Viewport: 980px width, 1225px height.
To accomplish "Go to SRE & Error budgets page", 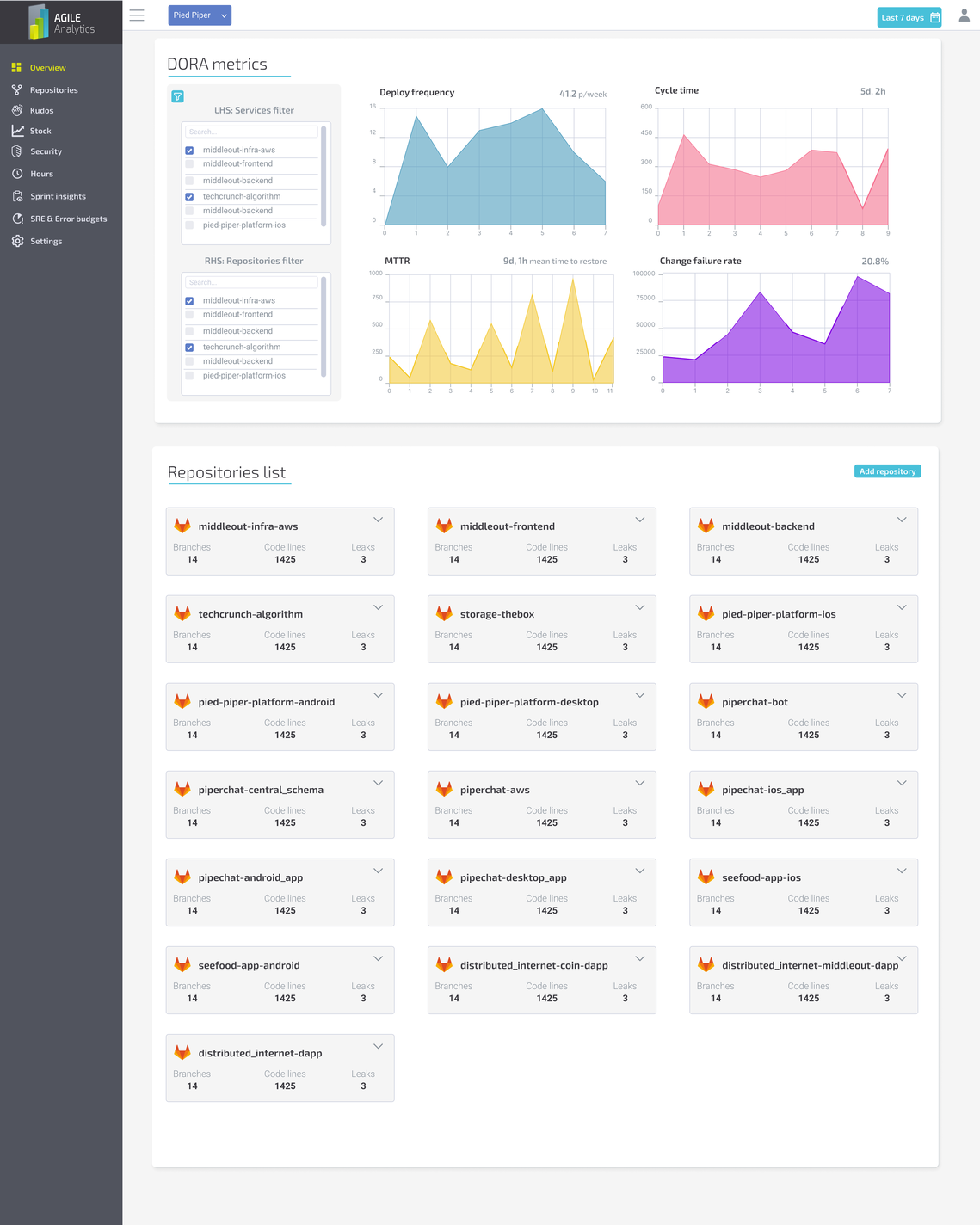I will tap(68, 219).
